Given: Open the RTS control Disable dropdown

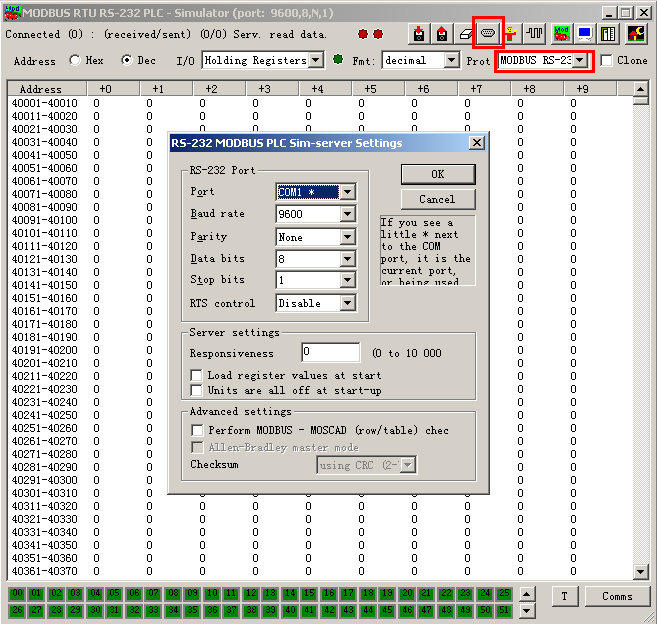Looking at the screenshot, I should [347, 303].
